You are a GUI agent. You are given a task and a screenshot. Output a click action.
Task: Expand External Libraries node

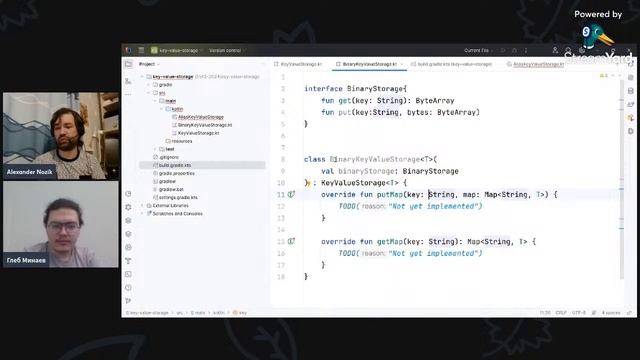pyautogui.click(x=142, y=205)
